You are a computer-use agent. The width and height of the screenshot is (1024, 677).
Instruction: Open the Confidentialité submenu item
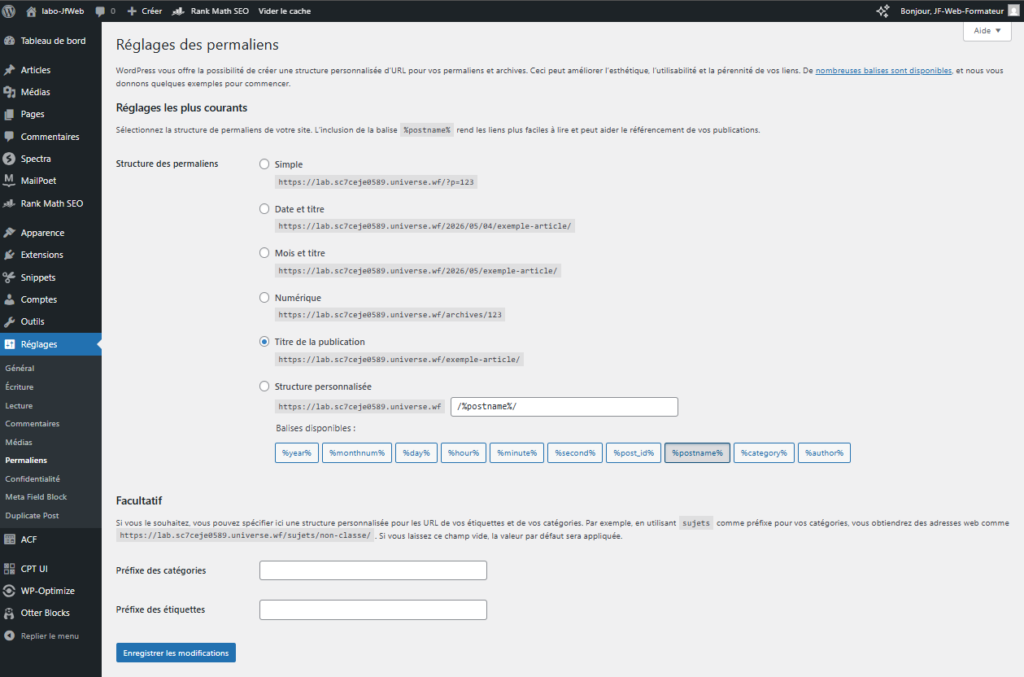click(x=32, y=479)
